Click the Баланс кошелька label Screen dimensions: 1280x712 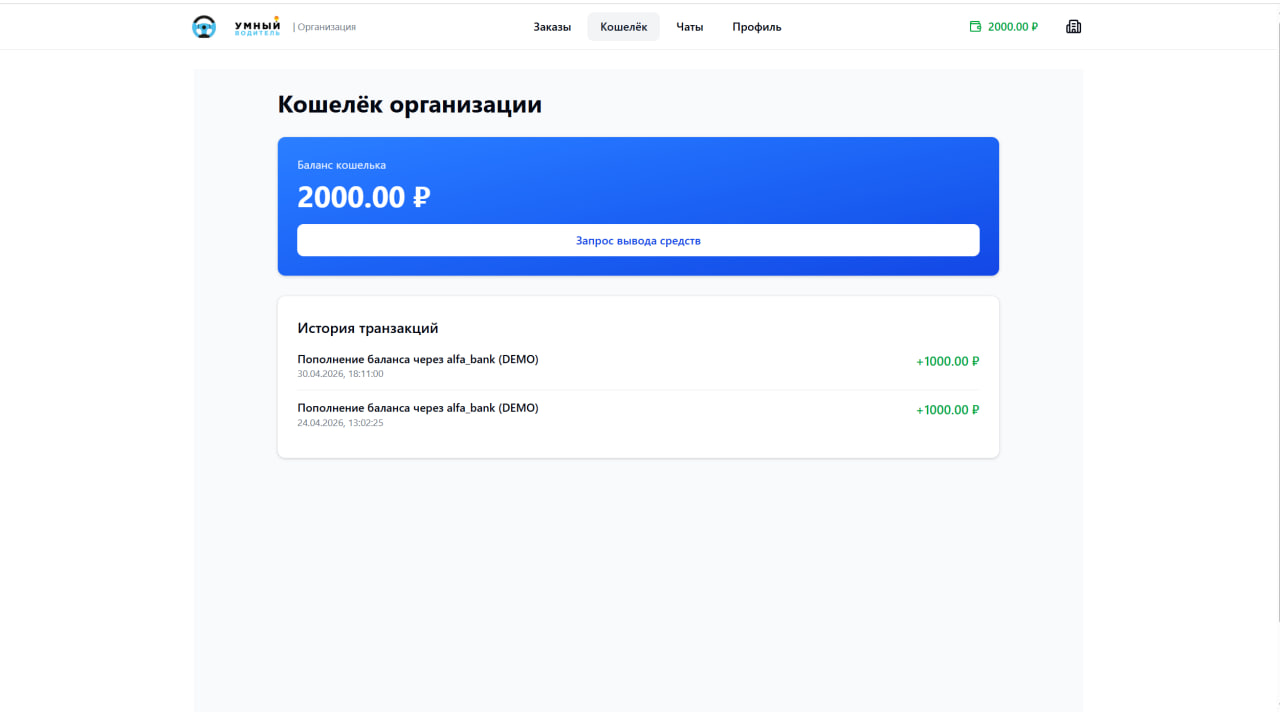[342, 165]
